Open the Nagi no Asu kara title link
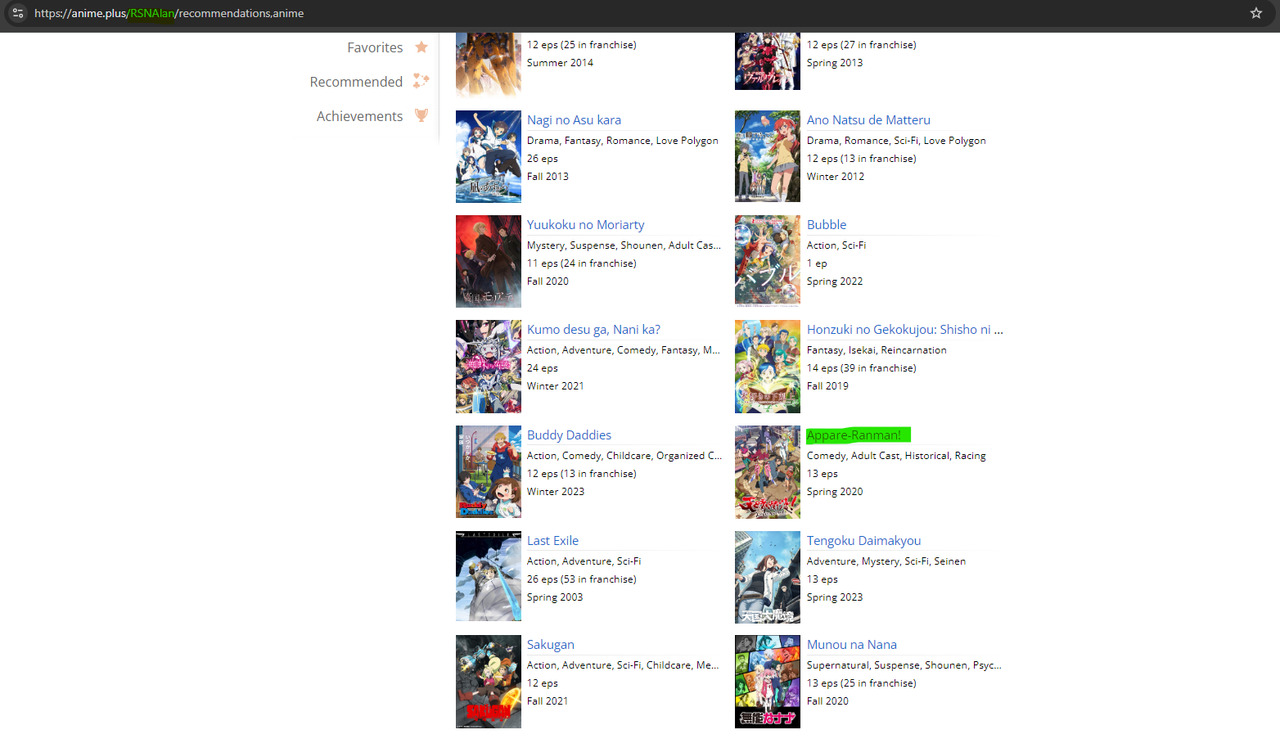Screen dimensions: 1280x743 (574, 120)
